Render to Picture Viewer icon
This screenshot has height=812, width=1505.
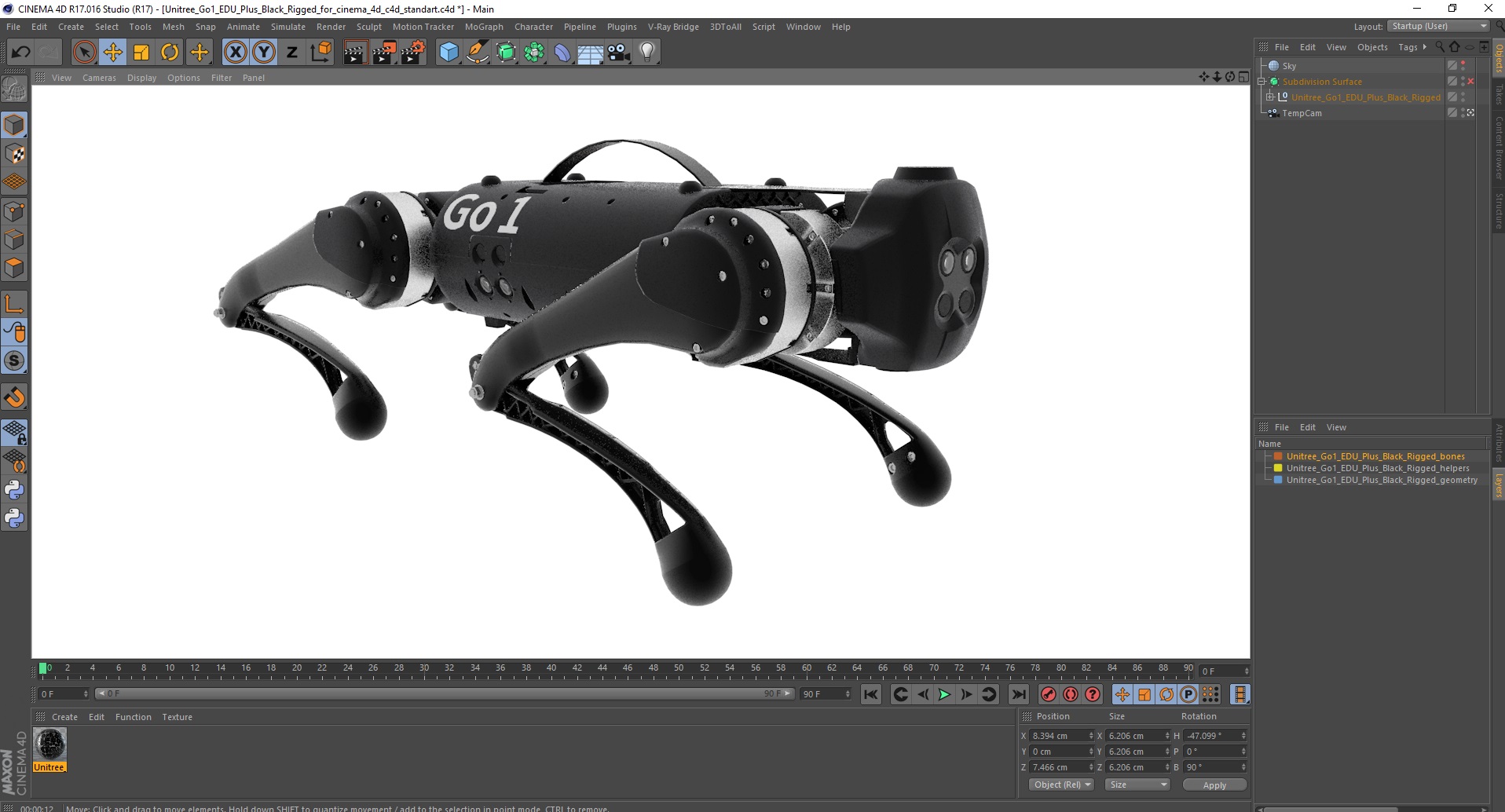pos(384,53)
